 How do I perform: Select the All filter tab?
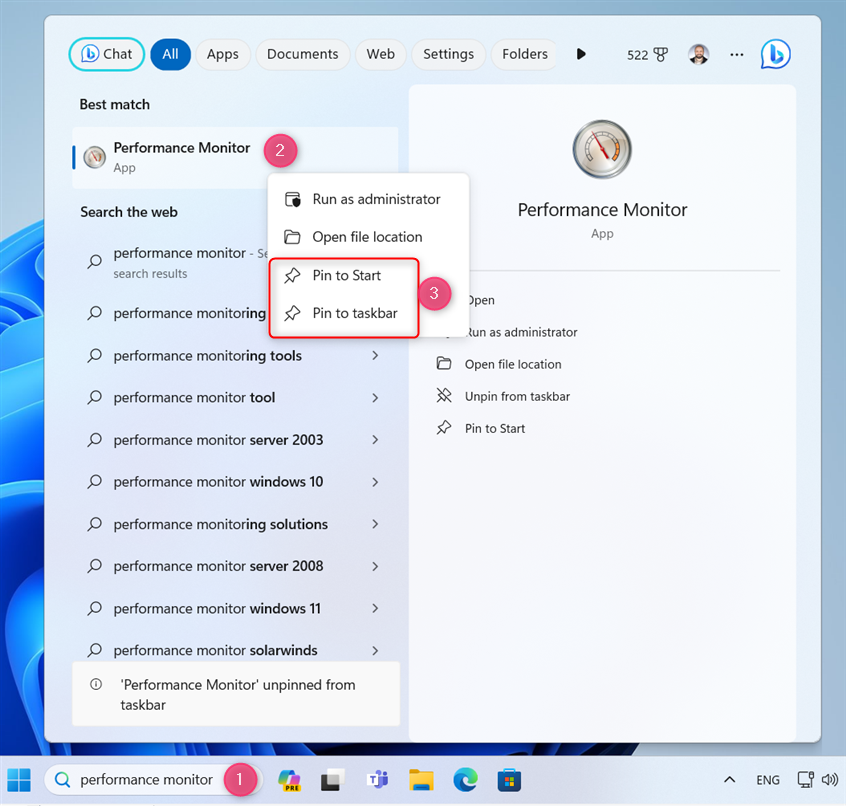(x=170, y=54)
